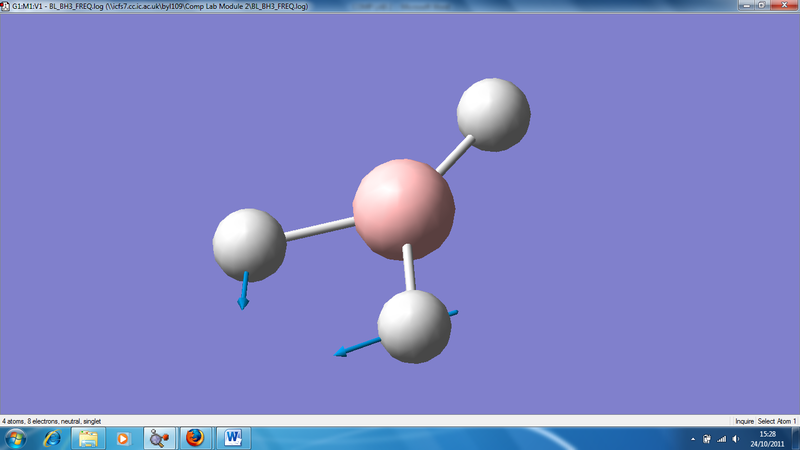800x450 pixels.
Task: Open the clock showing 15:28
Action: tap(767, 439)
